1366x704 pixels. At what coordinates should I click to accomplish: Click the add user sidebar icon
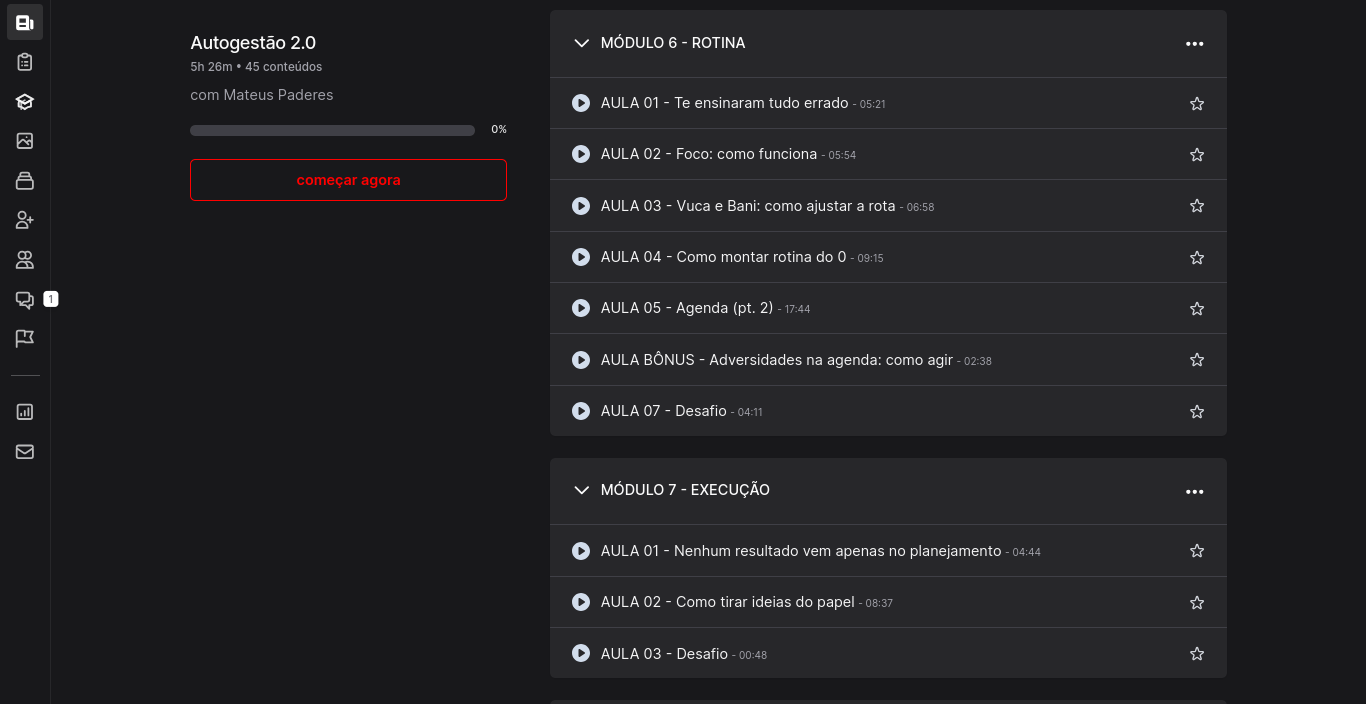point(25,220)
